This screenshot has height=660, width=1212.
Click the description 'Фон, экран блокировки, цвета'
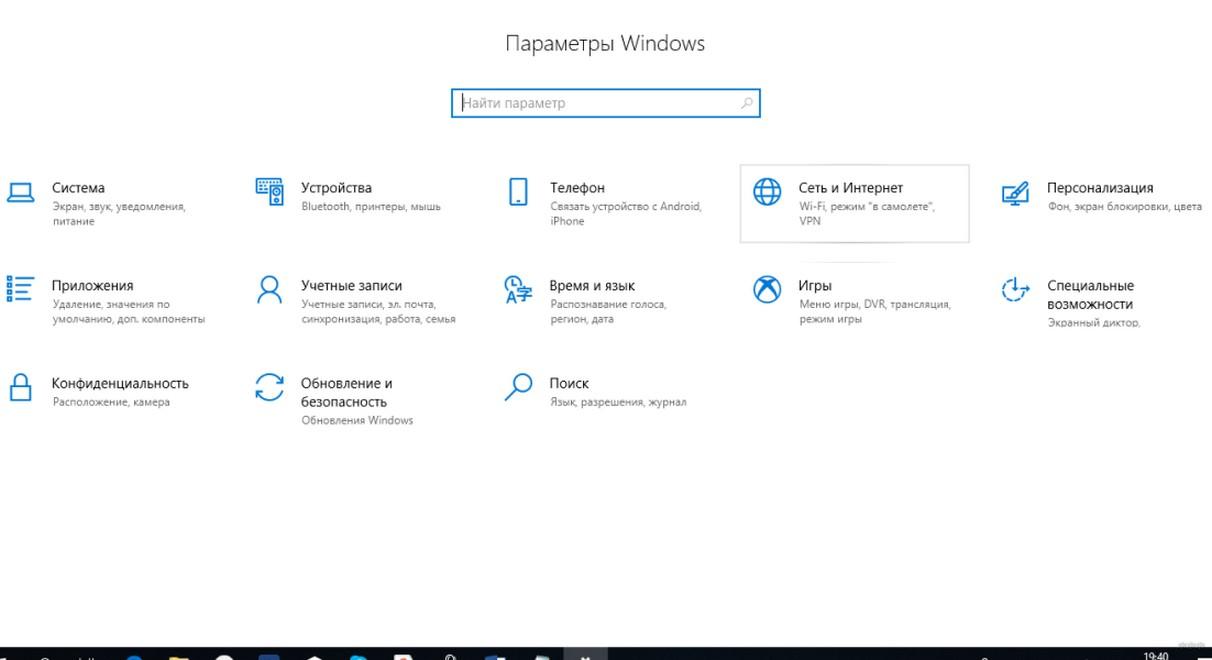1124,207
